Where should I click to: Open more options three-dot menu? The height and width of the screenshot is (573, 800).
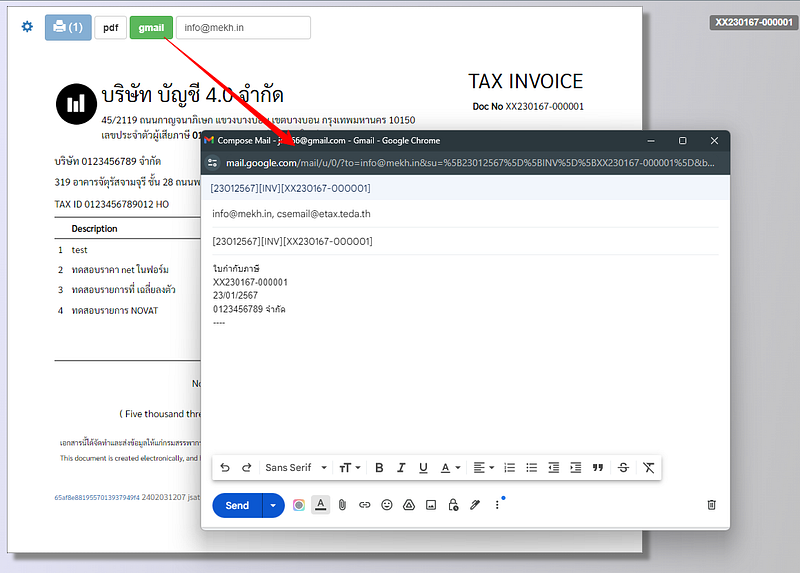(497, 505)
